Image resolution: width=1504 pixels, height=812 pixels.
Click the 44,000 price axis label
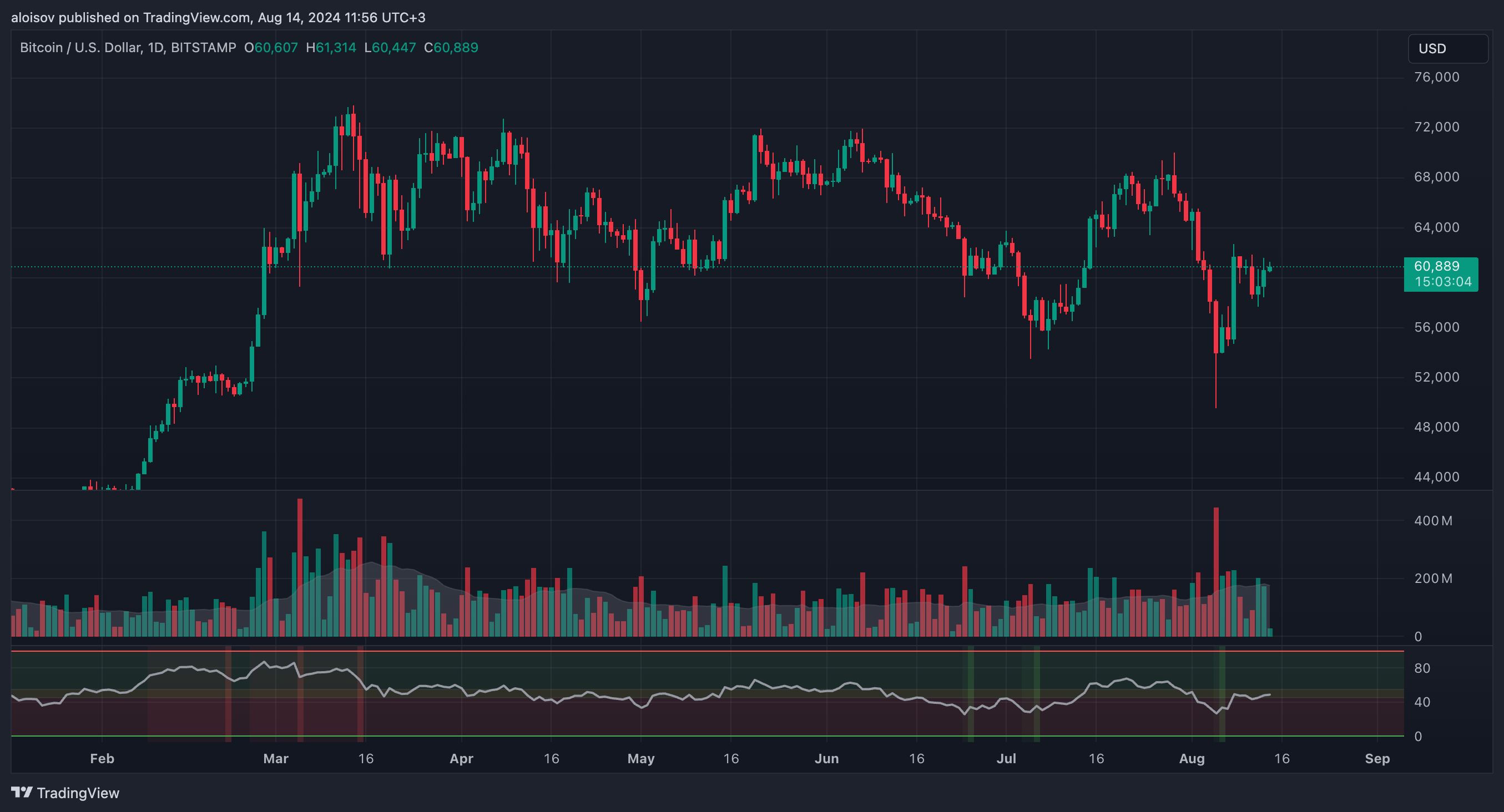(1436, 477)
